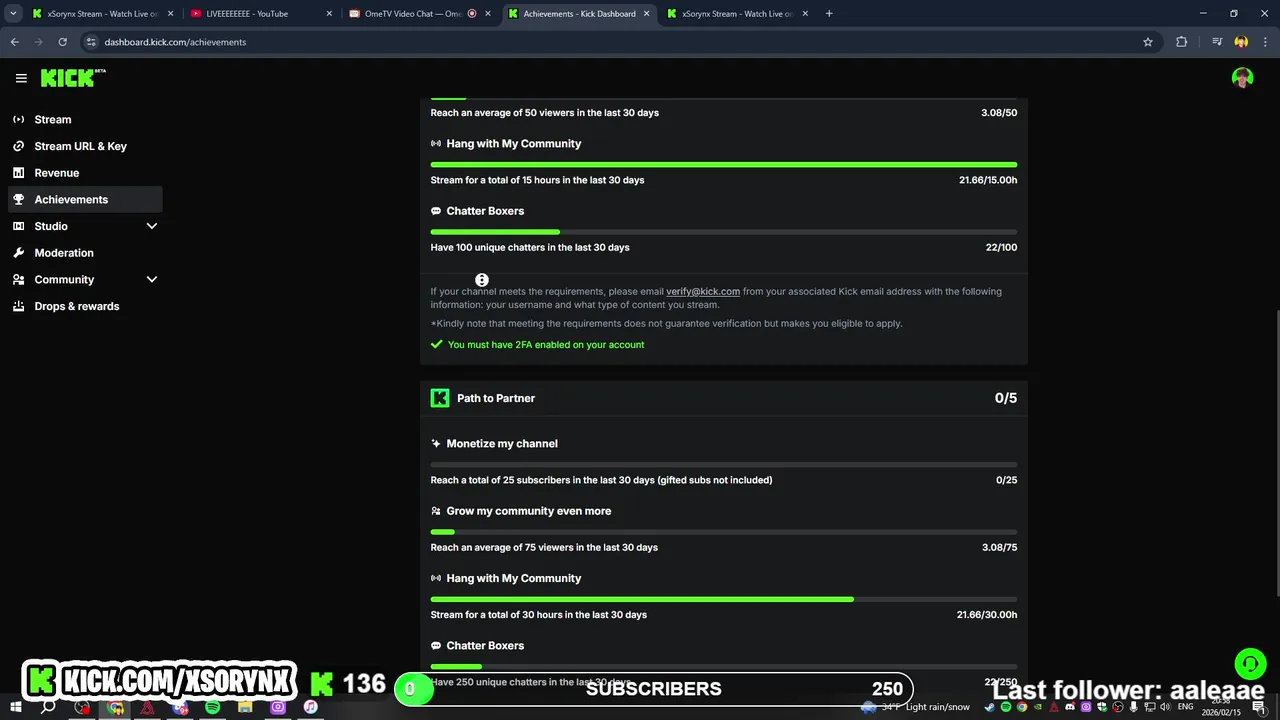Open Chrome media controls icon
Viewport: 1280px width, 720px height.
tap(1217, 42)
